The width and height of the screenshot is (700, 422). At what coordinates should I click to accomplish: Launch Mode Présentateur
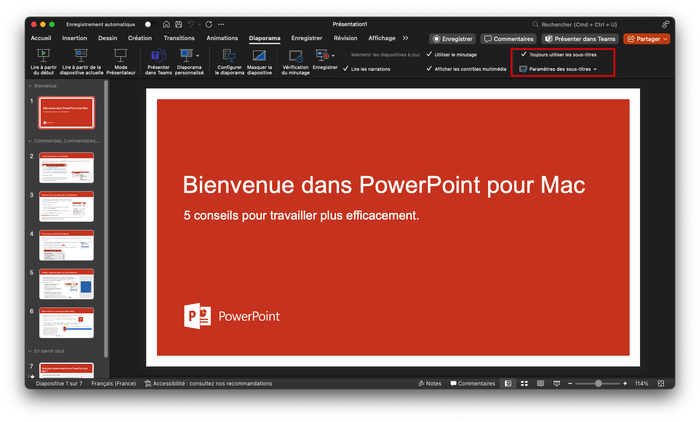[121, 61]
